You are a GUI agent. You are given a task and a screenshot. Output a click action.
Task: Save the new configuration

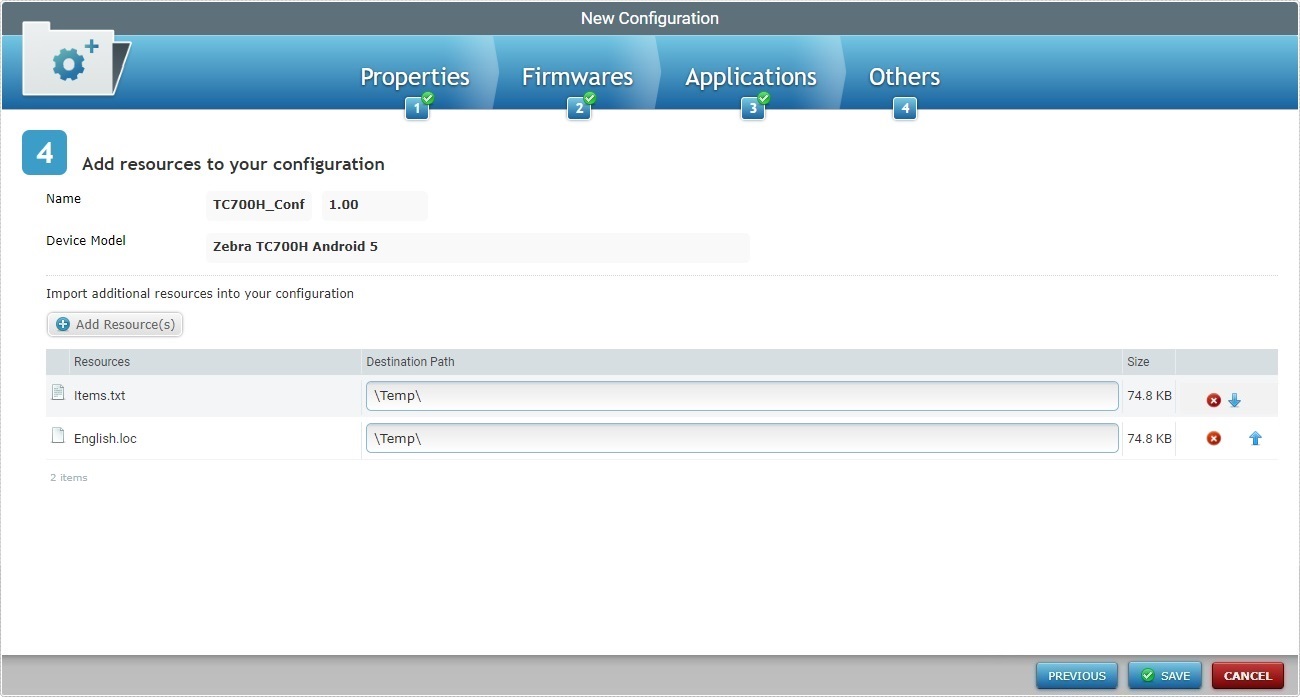pos(1164,675)
